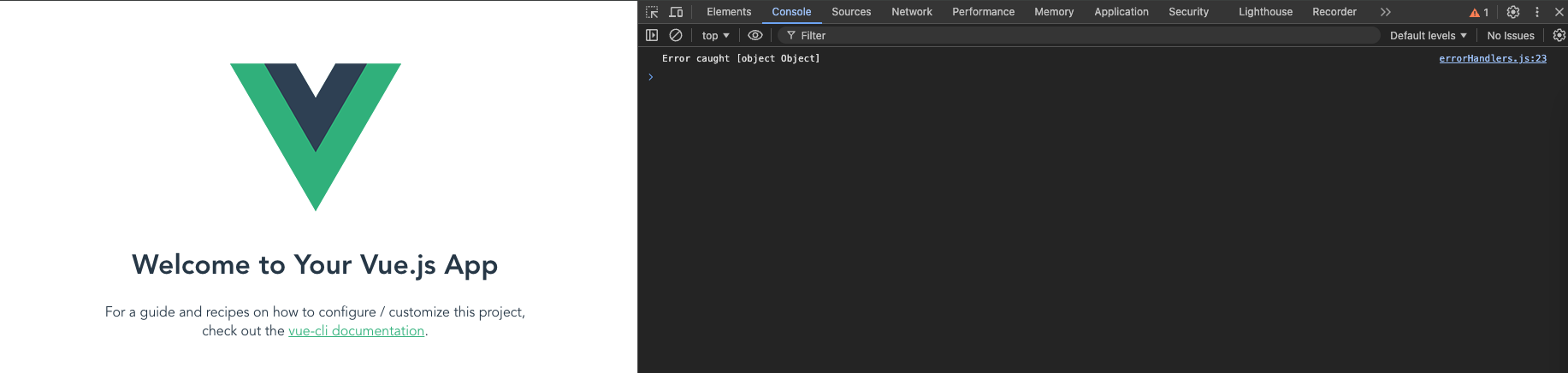
Task: Clear the console with the circle-slash icon
Action: [x=676, y=35]
